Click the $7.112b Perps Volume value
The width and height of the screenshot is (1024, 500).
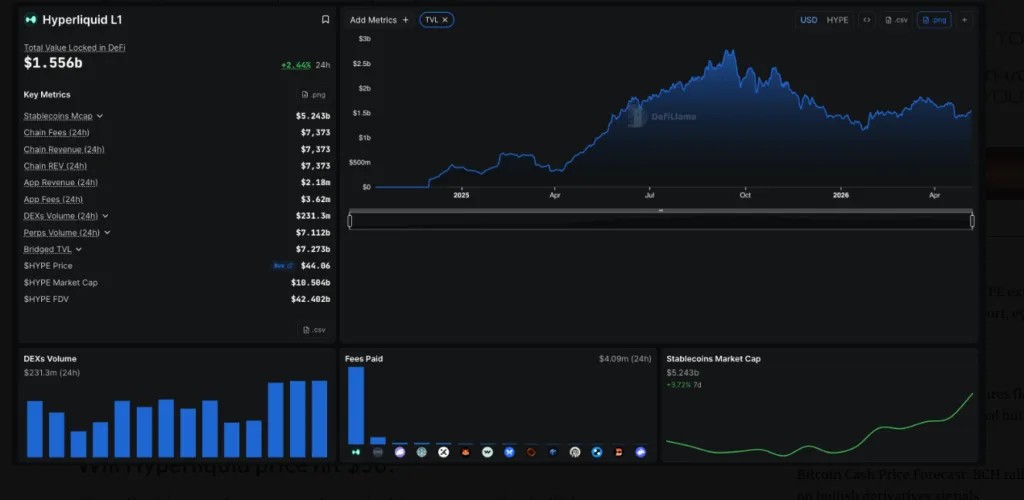point(313,232)
